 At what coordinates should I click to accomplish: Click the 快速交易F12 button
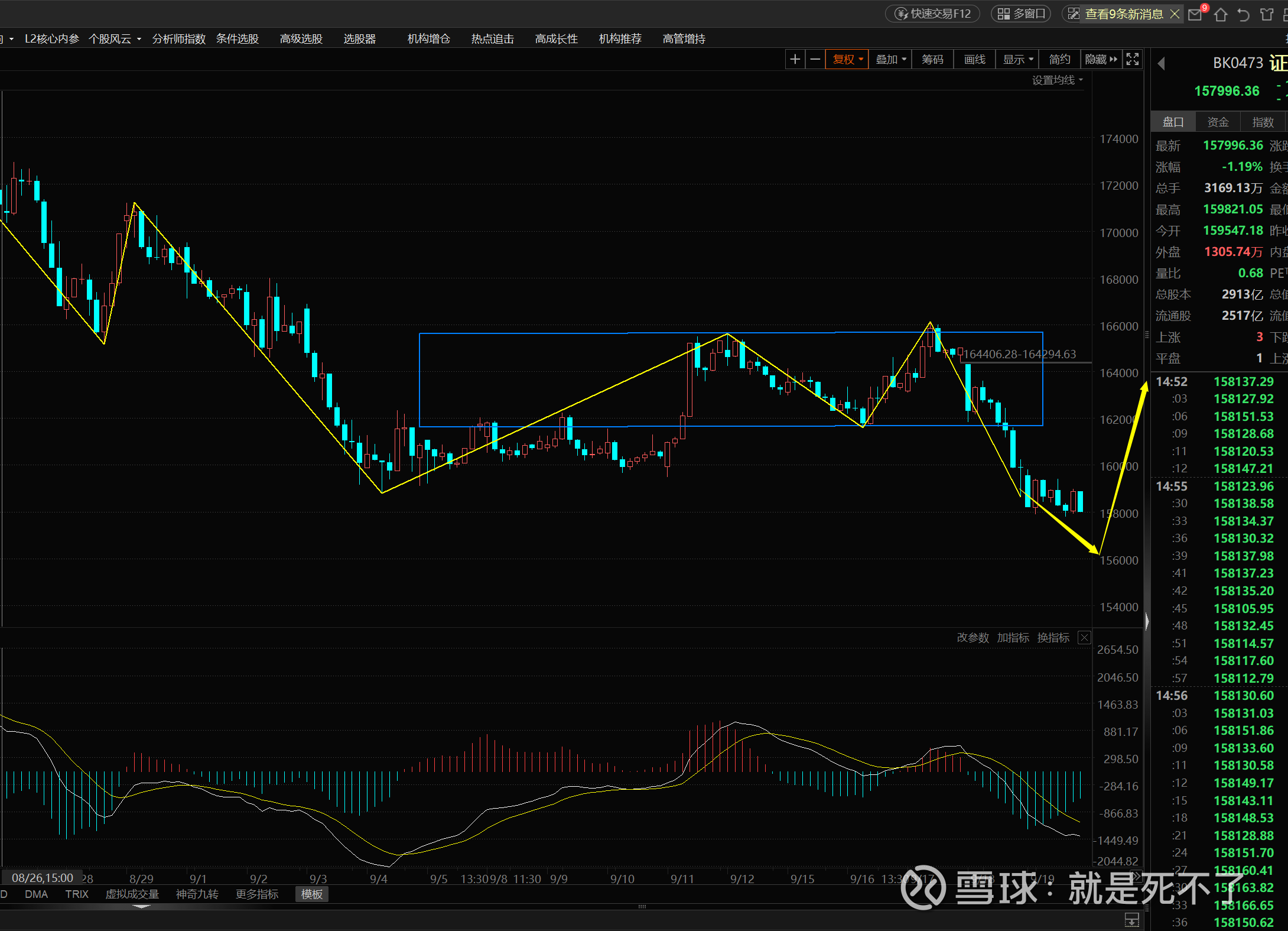pos(933,14)
